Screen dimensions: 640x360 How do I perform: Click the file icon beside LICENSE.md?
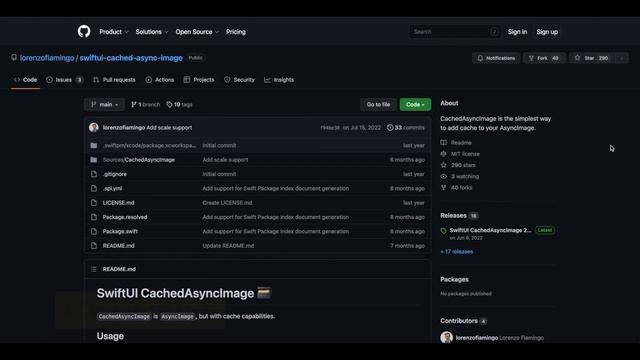(94, 202)
